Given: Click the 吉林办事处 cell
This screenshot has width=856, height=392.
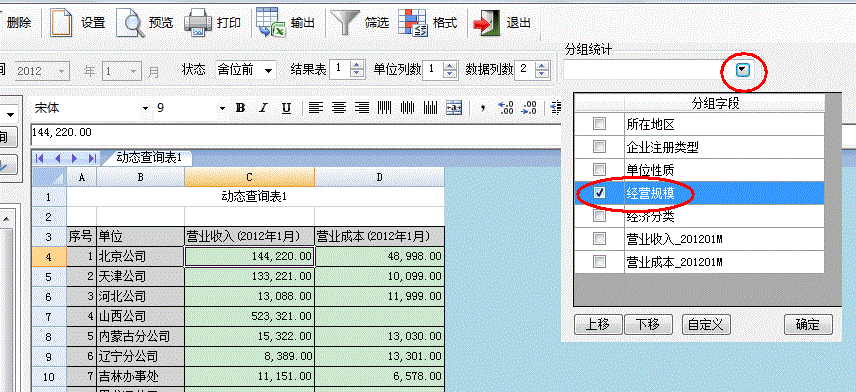Looking at the screenshot, I should (140, 376).
